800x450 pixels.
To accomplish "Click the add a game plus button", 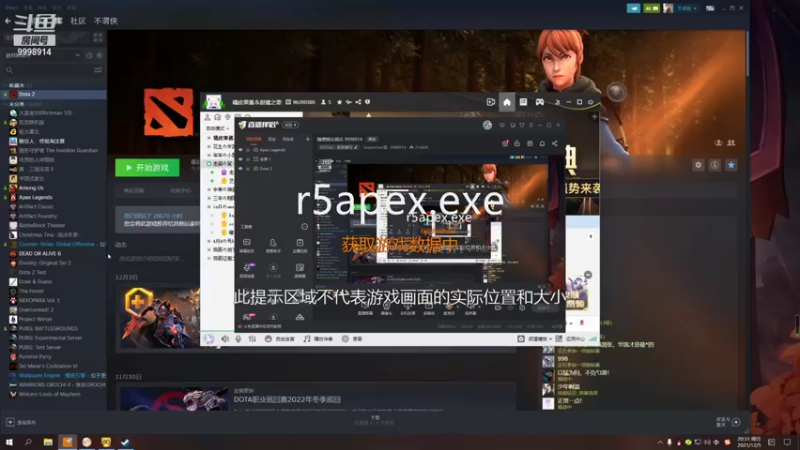I will [10, 422].
